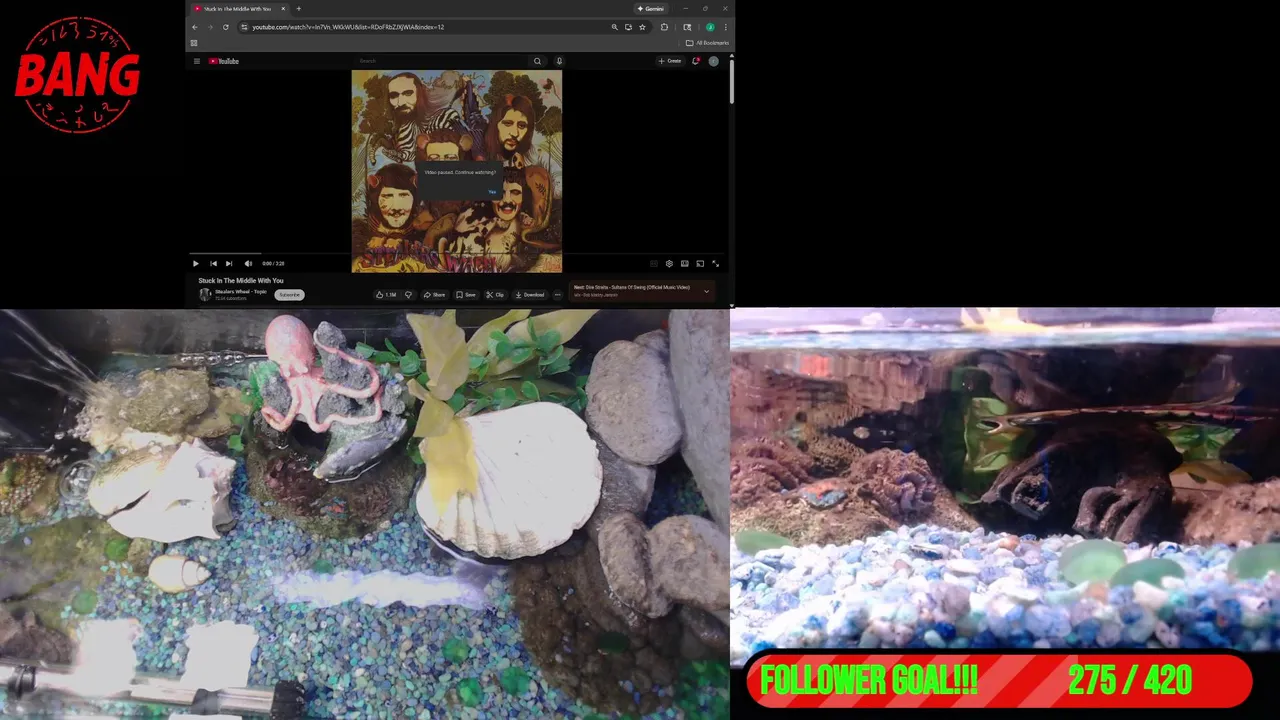Dislike the video
Viewport: 1280px width, 720px height.
[x=408, y=295]
